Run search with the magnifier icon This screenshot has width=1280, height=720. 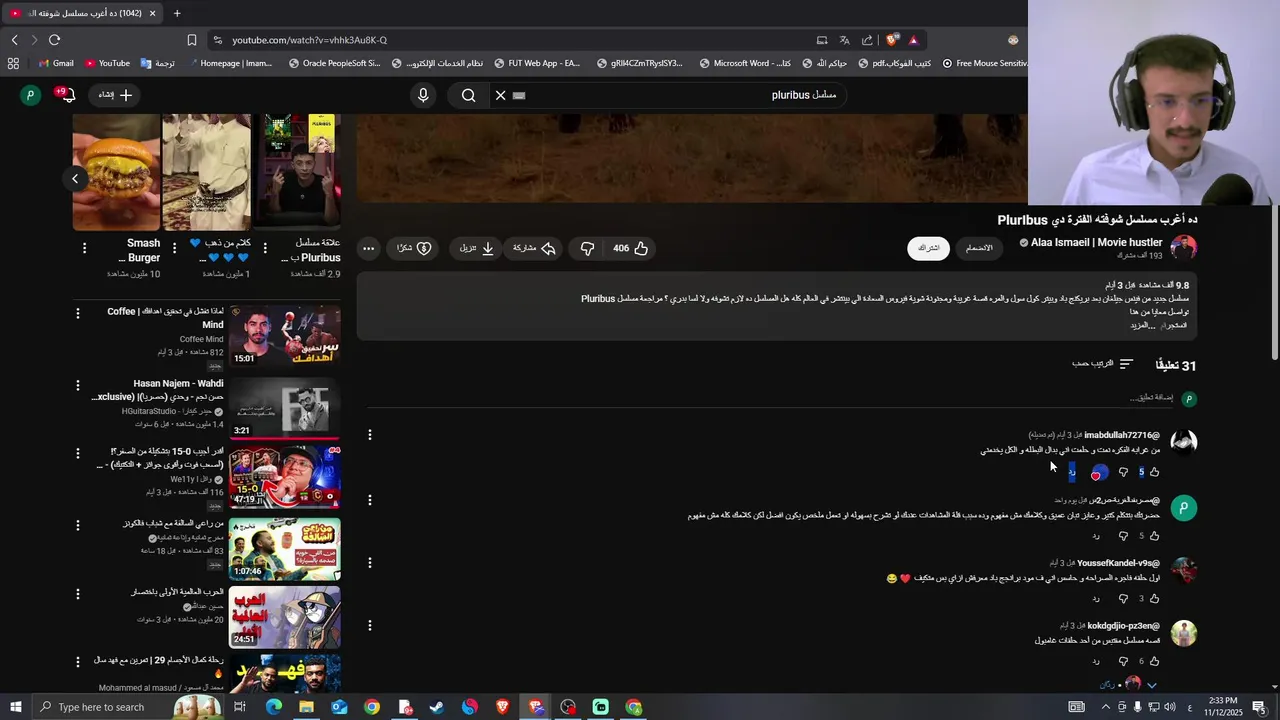[x=468, y=95]
